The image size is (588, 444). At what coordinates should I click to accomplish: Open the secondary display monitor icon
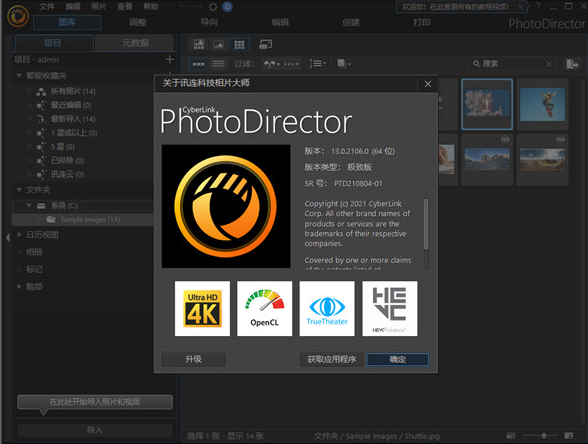(x=266, y=45)
